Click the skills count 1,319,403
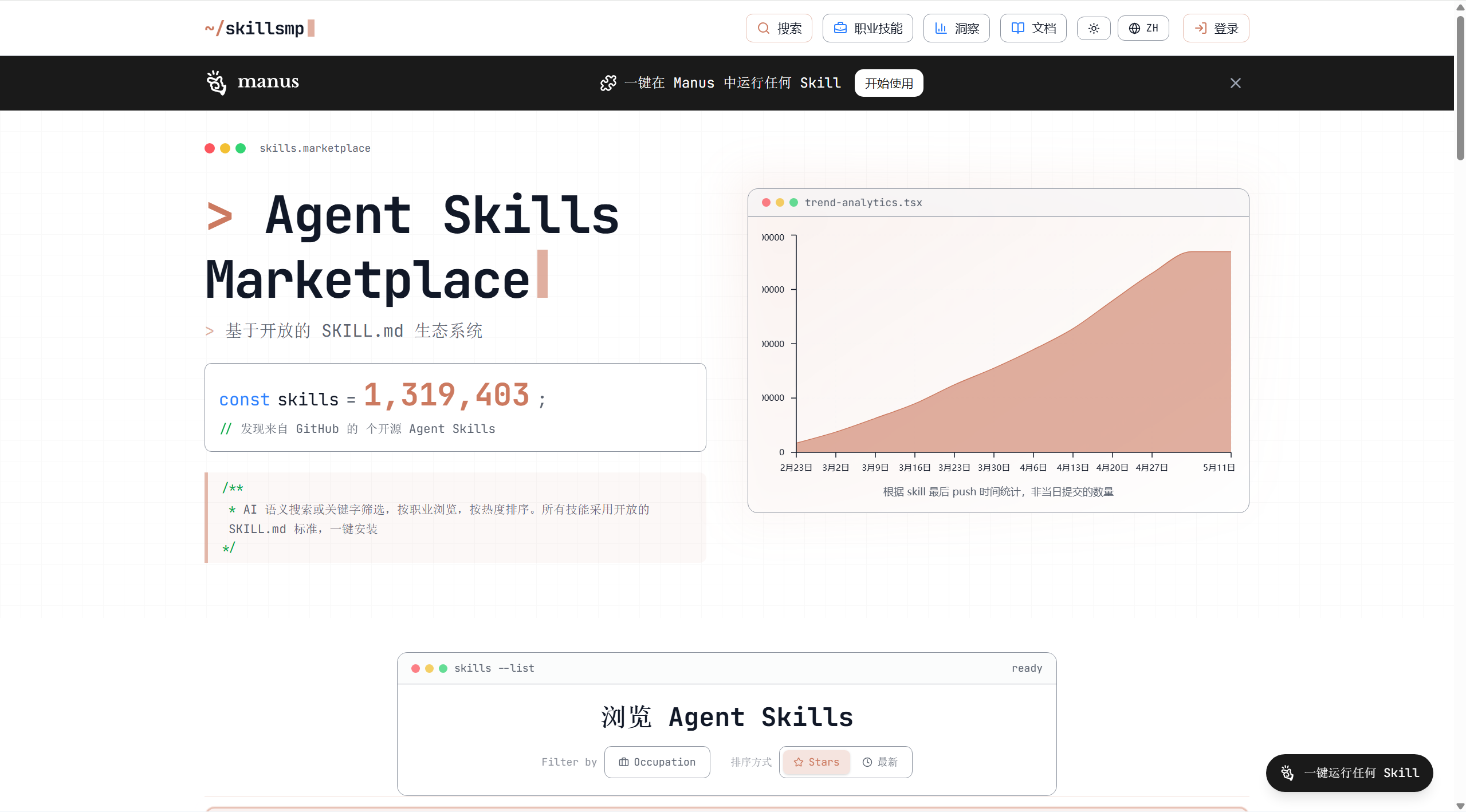This screenshot has height=812, width=1466. click(x=446, y=395)
